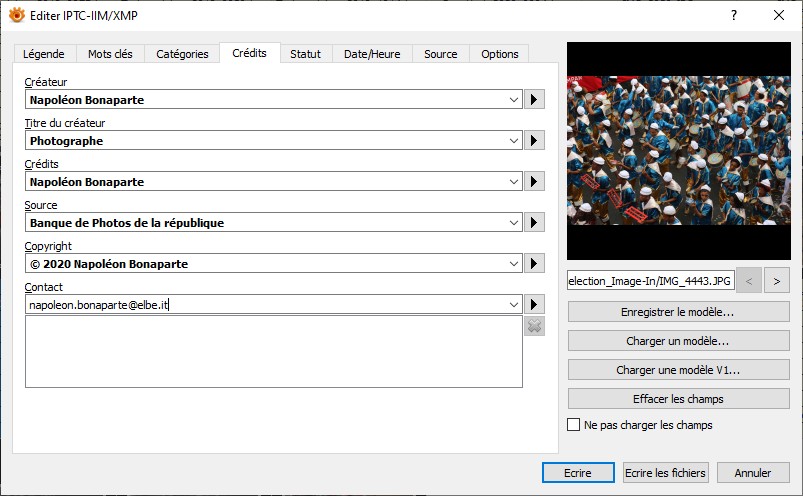Expand the Copyright dropdown list
This screenshot has width=803, height=496.
tap(514, 264)
